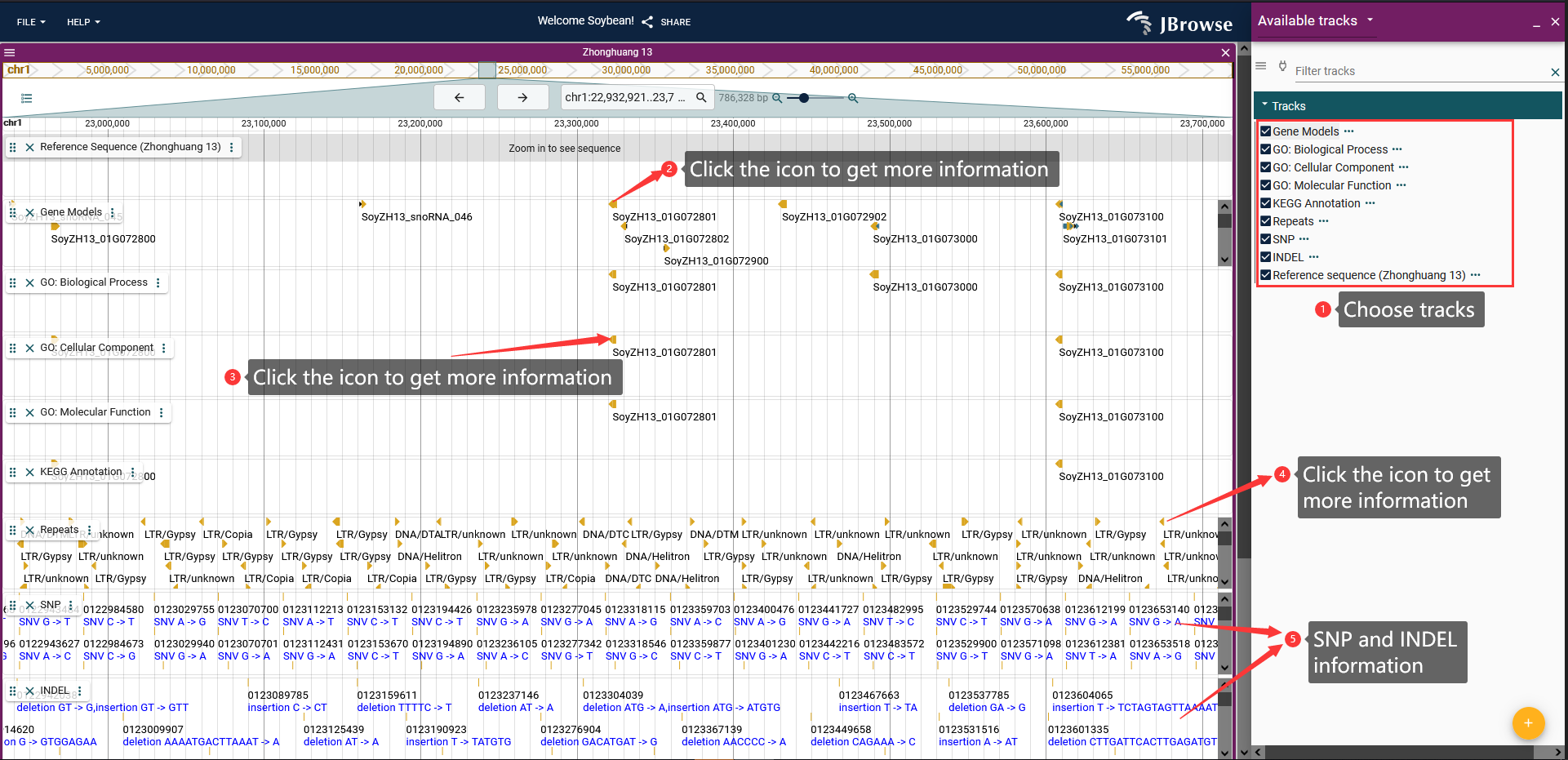
Task: Collapse the Tracks category section
Action: coord(1265,106)
